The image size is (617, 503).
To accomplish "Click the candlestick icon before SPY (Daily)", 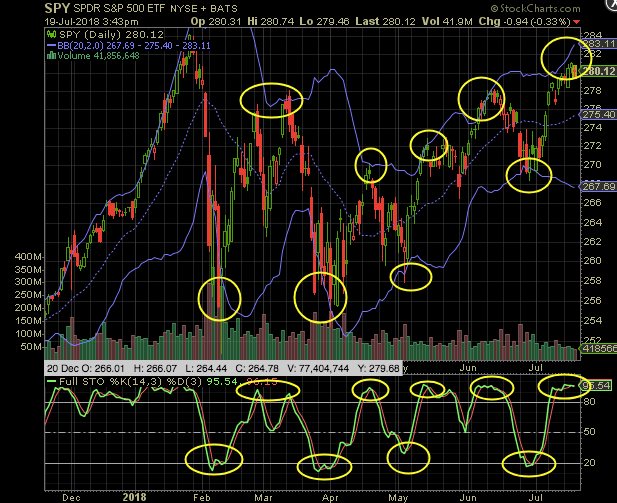I will point(51,35).
